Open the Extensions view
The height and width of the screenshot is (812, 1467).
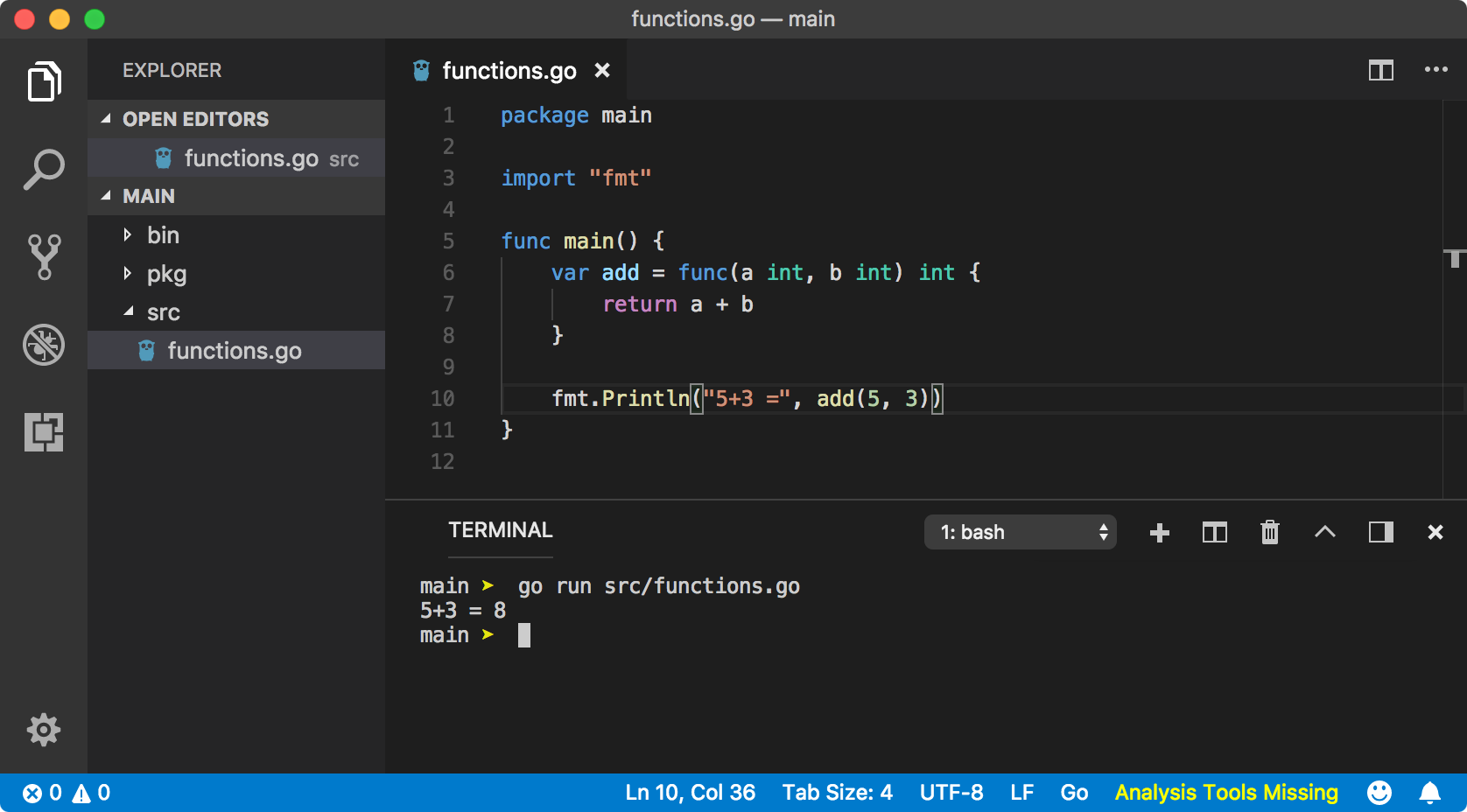[44, 432]
